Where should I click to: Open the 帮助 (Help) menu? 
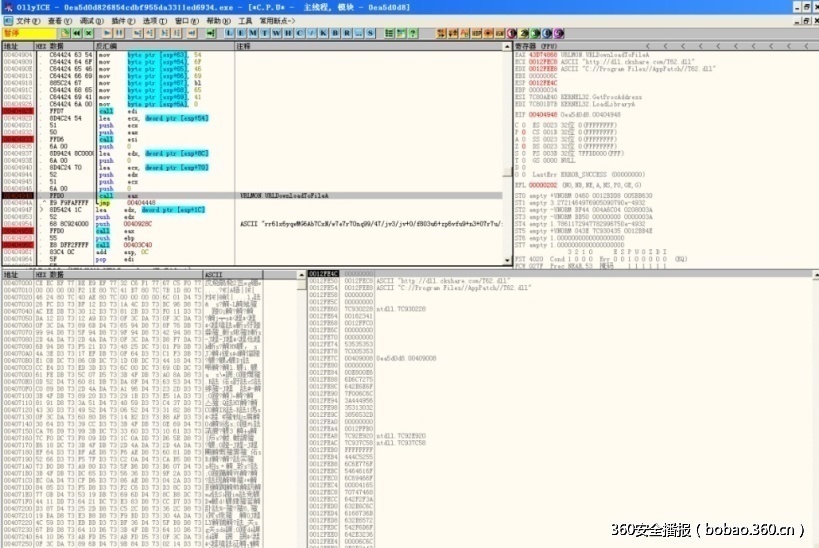tap(218, 21)
